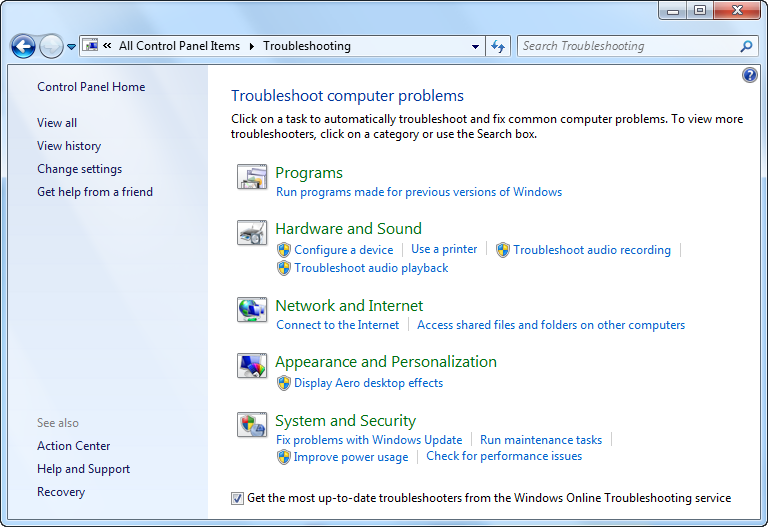Open Fix problems with Windows Update

[x=369, y=440]
